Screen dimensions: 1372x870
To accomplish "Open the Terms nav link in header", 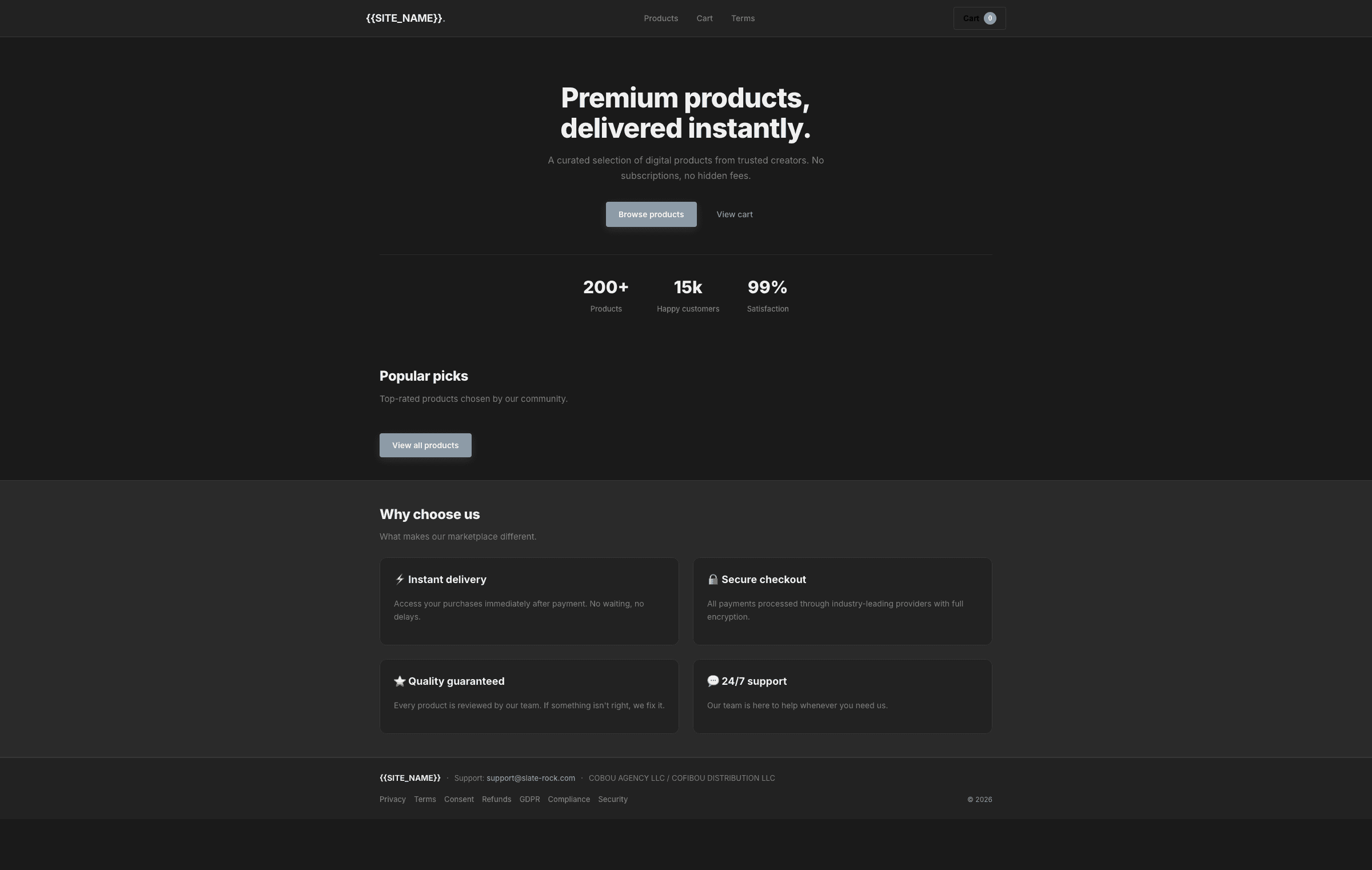I will [743, 18].
